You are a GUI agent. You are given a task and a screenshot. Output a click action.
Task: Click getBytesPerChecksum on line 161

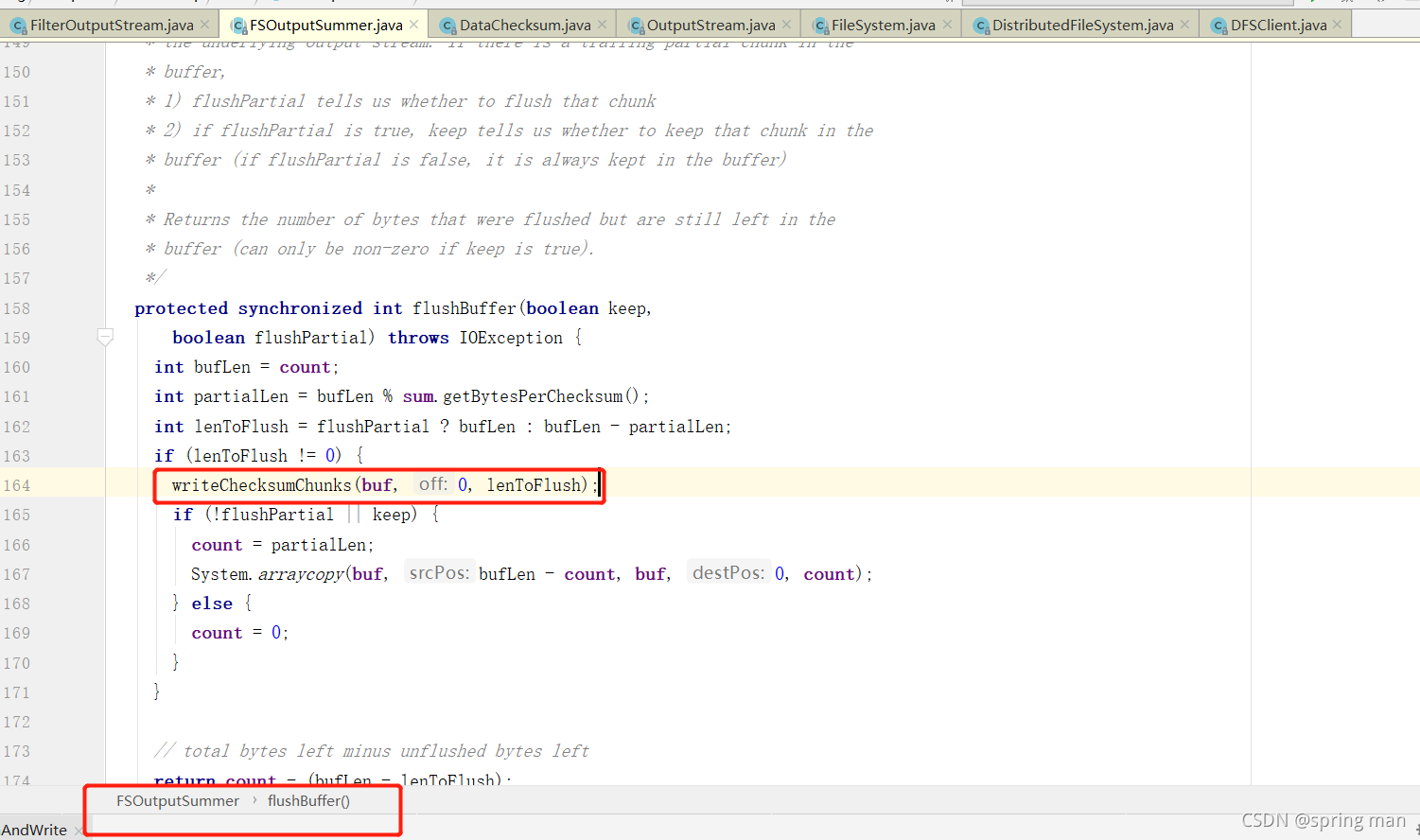tap(533, 396)
